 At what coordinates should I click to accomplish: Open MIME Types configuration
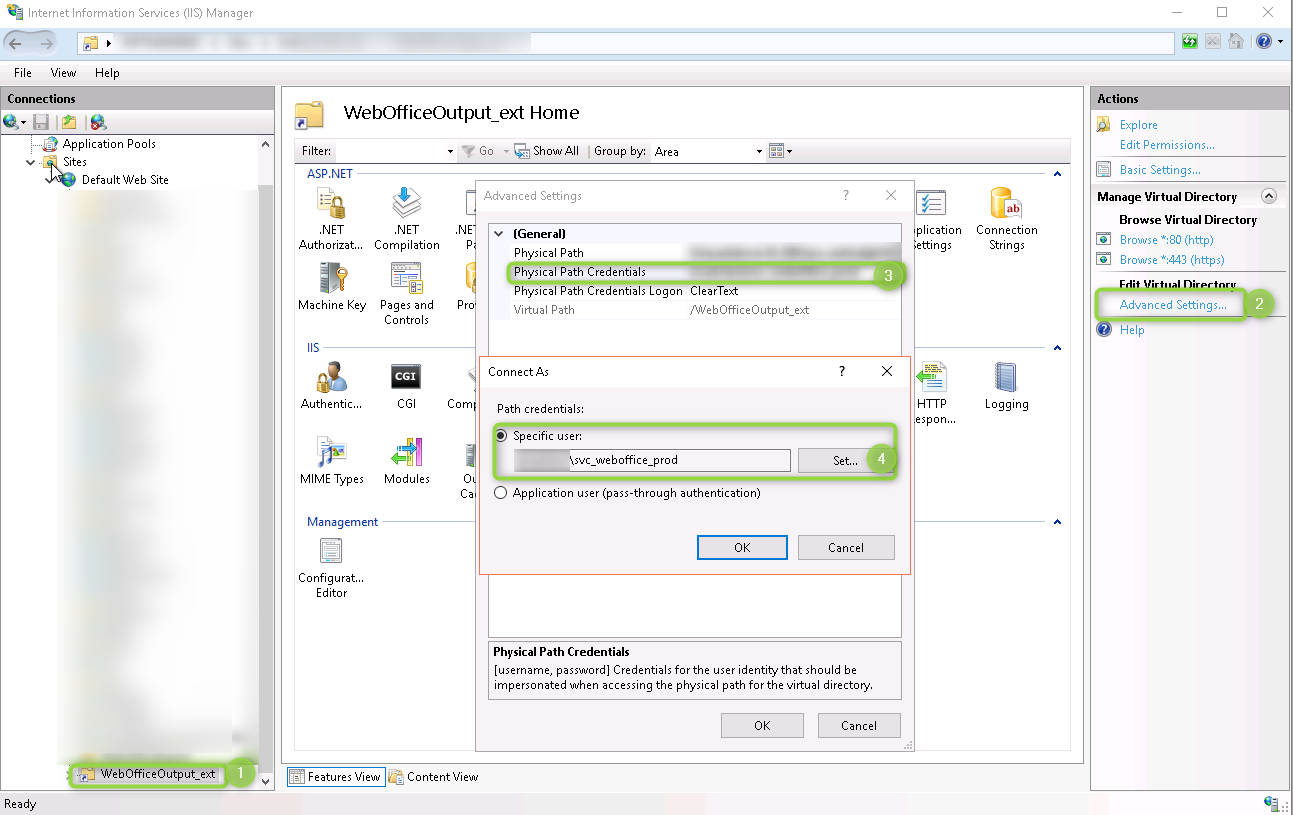[331, 455]
